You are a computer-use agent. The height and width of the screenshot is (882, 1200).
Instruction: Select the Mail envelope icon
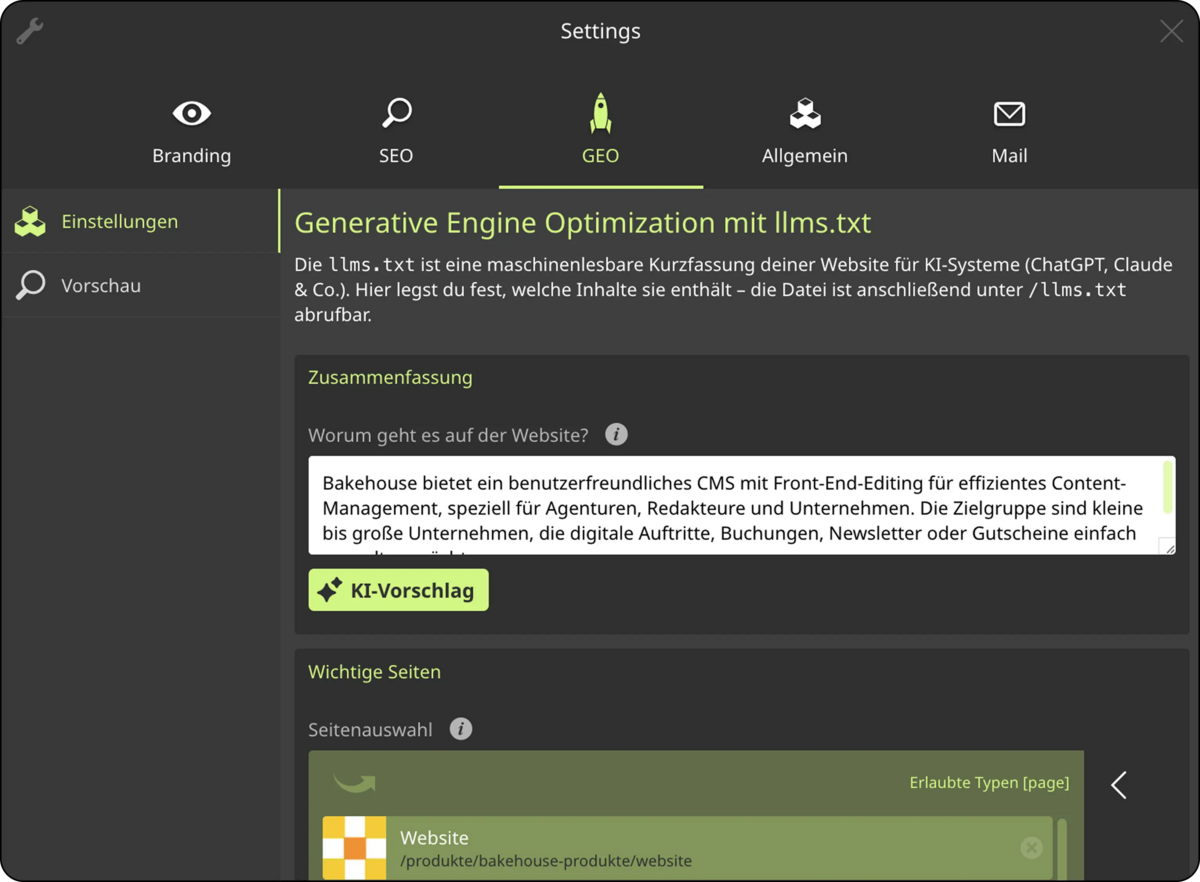[x=1009, y=114]
